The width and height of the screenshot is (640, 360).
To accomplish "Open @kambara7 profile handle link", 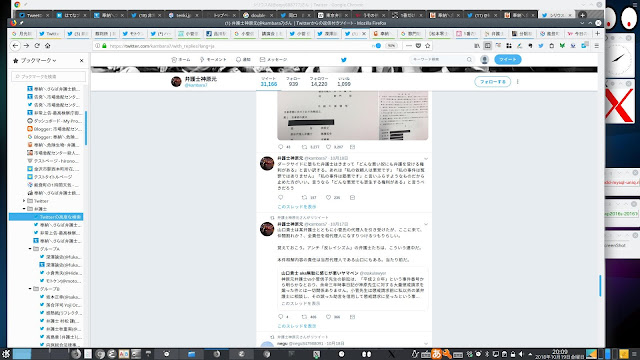I will [196, 85].
